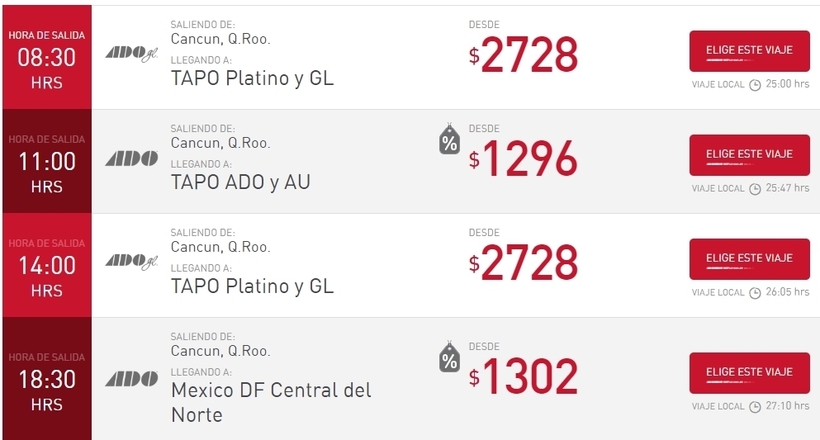
Task: Click the clock icon next to 25:47 hrs
Action: coord(755,189)
